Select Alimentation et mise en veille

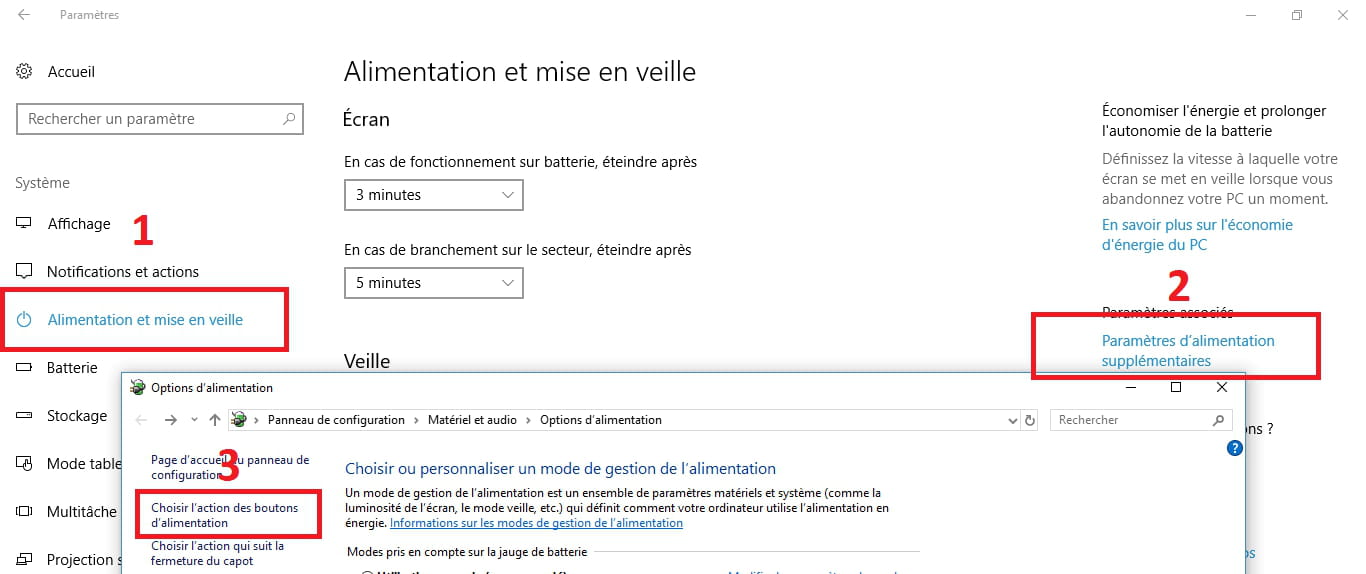coord(145,320)
